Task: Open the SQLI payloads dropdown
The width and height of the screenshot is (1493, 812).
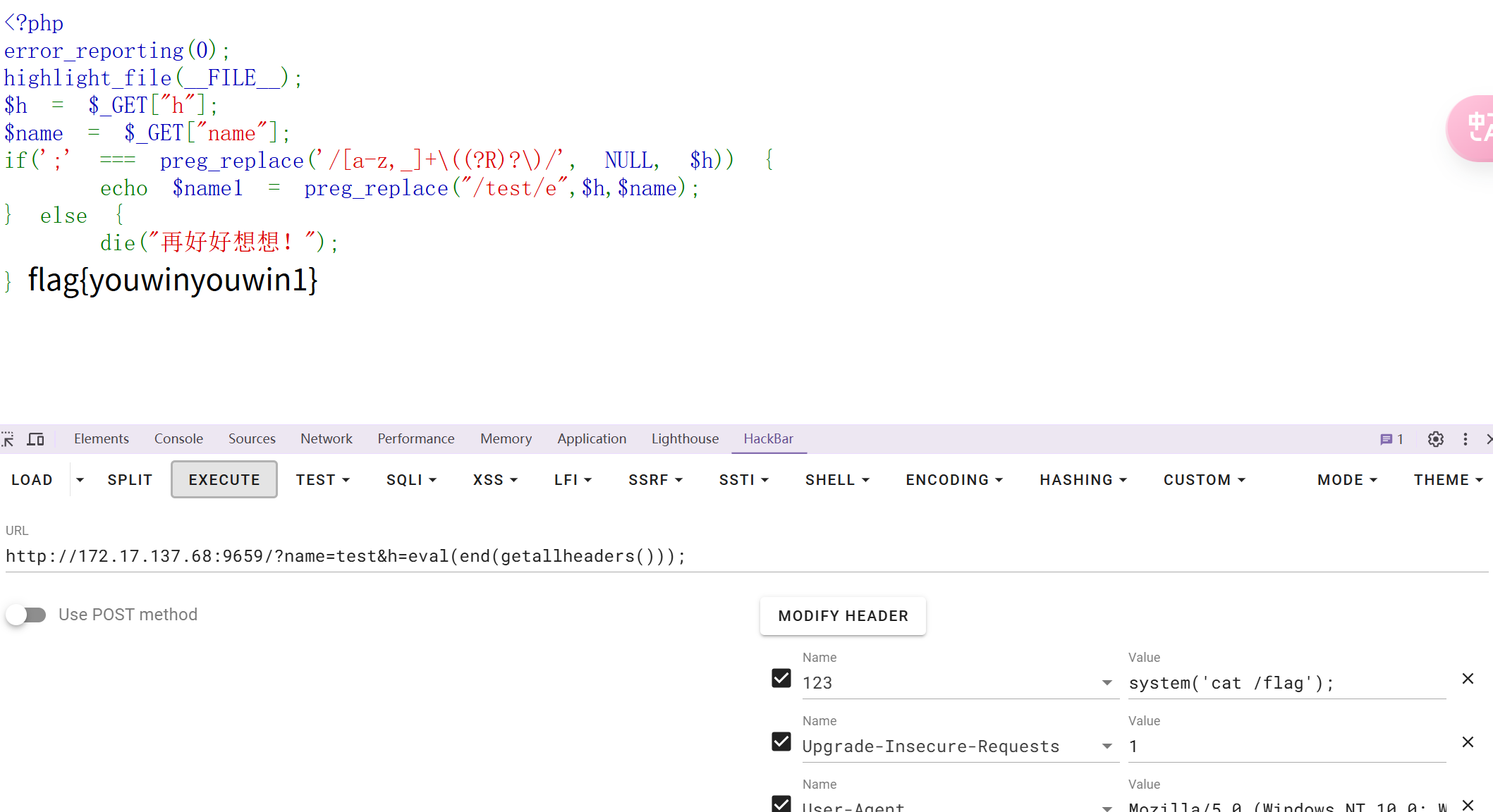Action: pos(410,479)
